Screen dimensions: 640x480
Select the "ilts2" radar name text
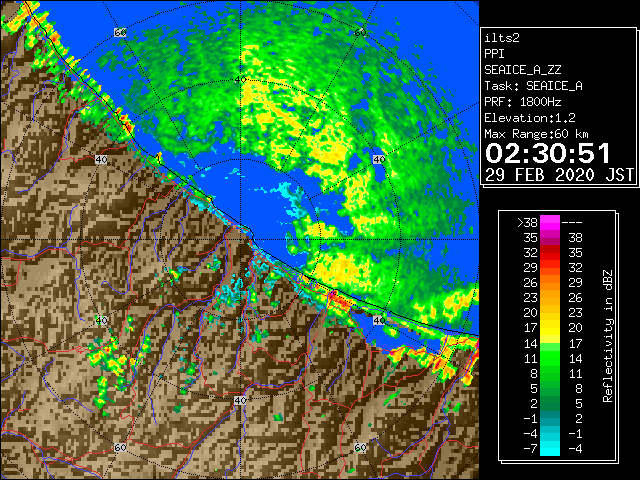click(x=502, y=38)
